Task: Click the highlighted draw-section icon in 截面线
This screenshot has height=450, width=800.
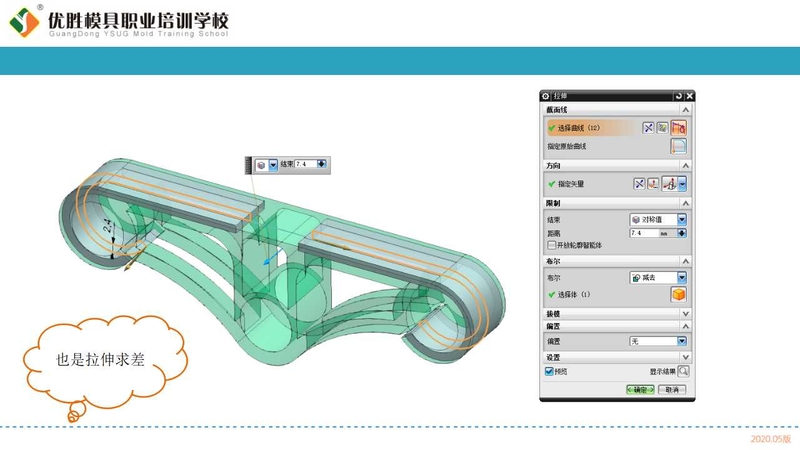Action: coord(679,128)
